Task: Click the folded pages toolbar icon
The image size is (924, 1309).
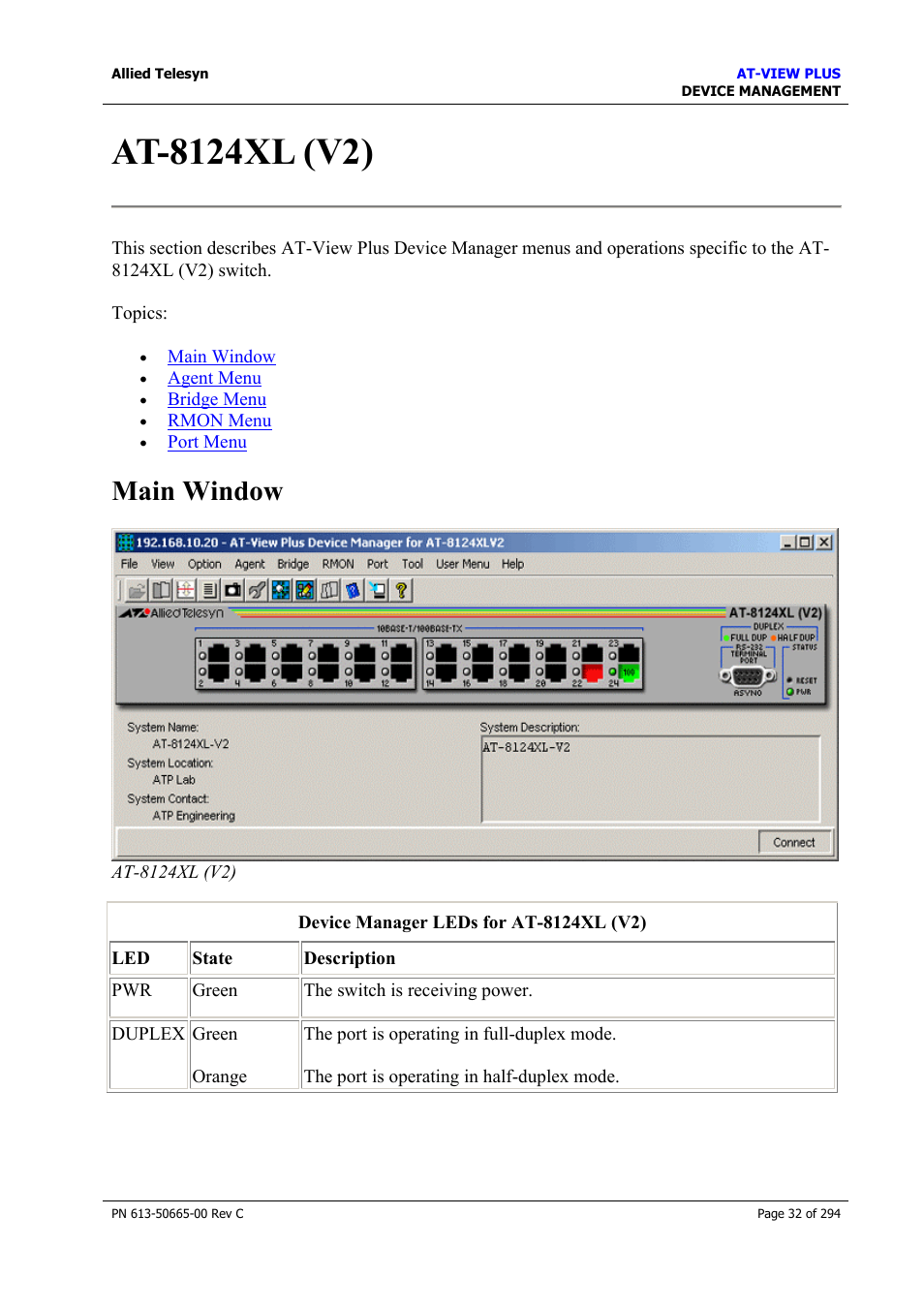Action: click(x=329, y=590)
